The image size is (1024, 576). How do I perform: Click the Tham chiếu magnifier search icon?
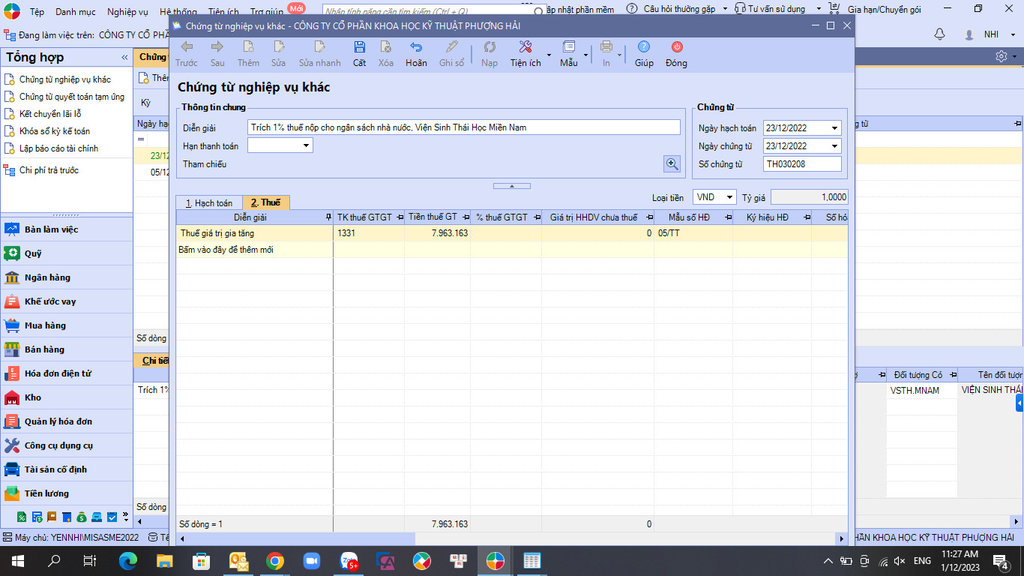[x=672, y=164]
